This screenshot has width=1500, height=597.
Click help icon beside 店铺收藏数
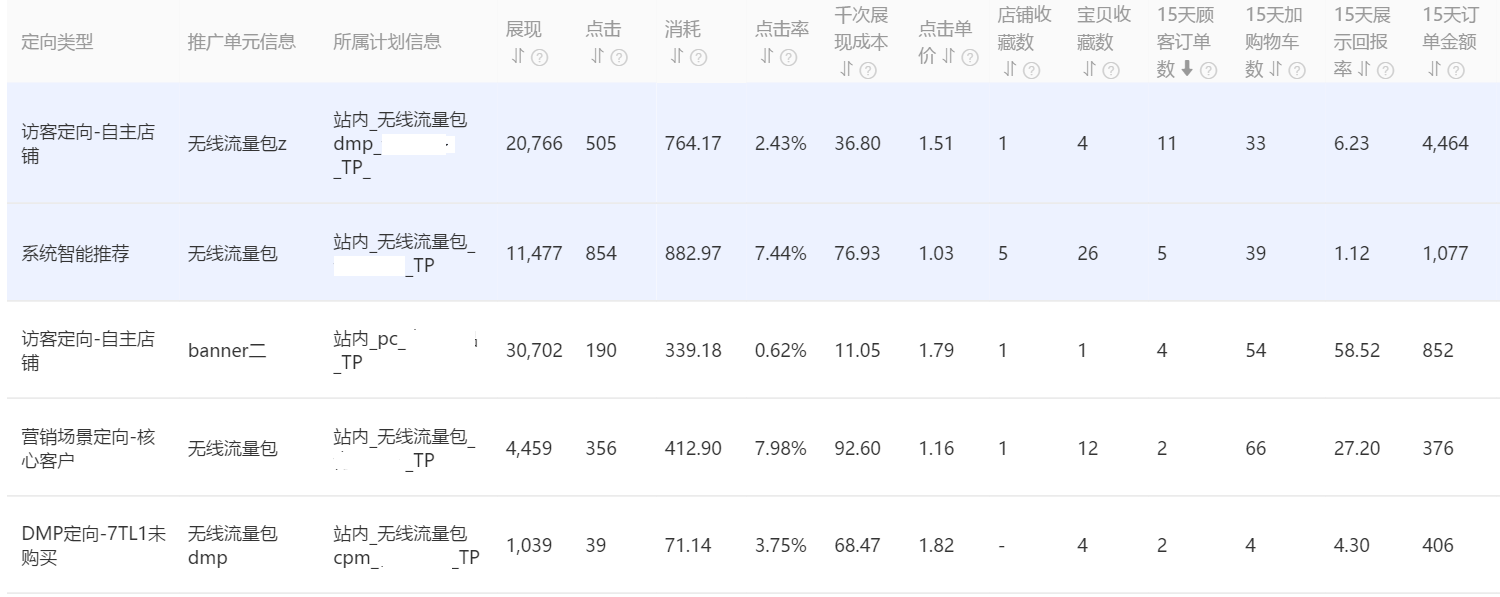click(x=1032, y=70)
